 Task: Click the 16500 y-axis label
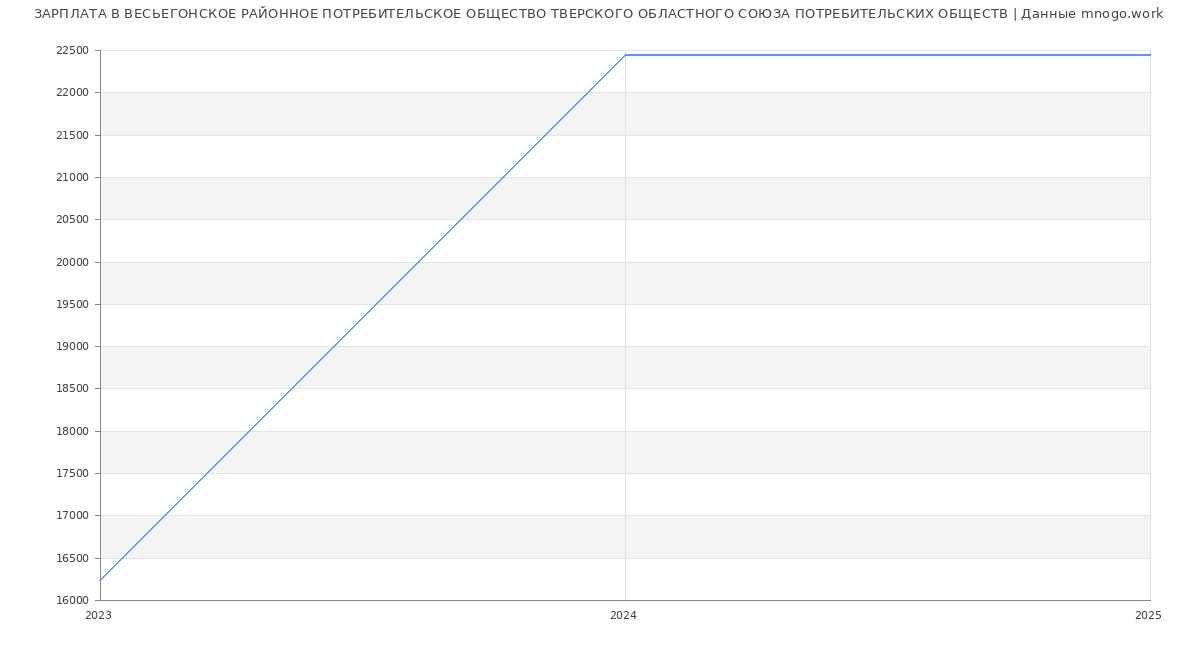73,559
